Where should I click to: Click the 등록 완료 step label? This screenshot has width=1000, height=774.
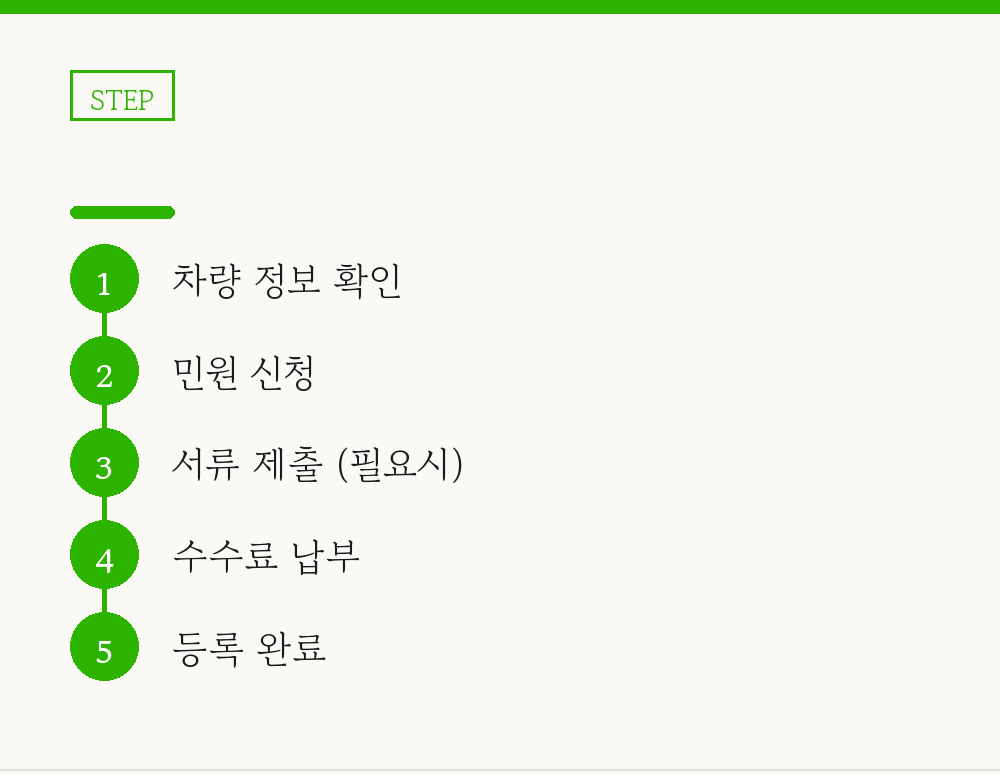point(249,648)
